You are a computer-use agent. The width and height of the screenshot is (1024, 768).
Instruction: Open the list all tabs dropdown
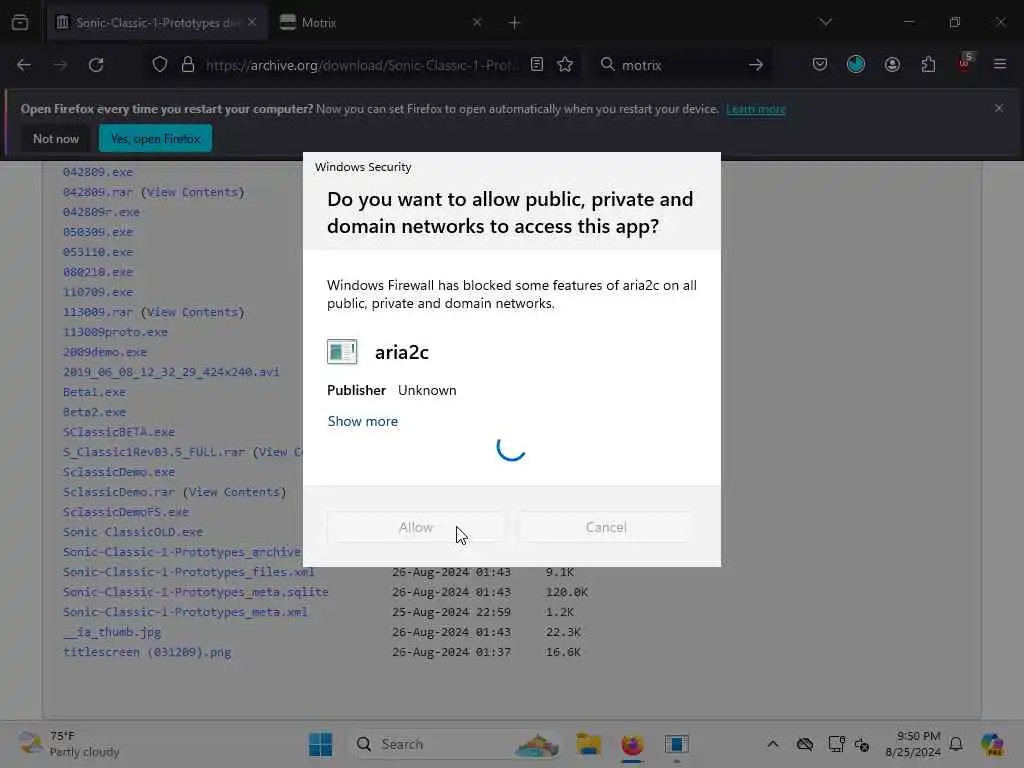pos(825,22)
